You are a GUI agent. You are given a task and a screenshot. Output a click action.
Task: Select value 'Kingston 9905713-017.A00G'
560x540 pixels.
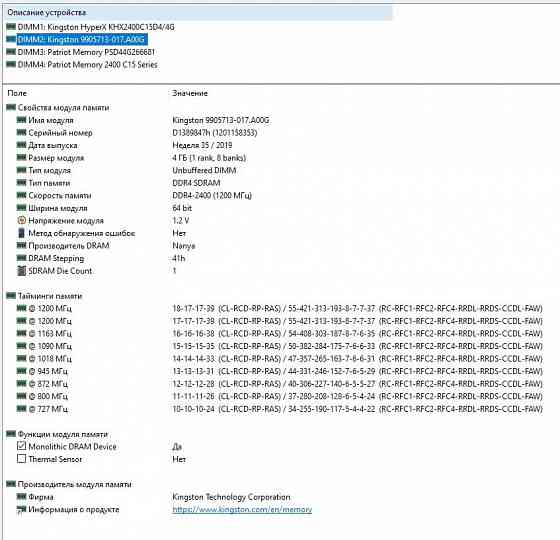click(x=221, y=120)
